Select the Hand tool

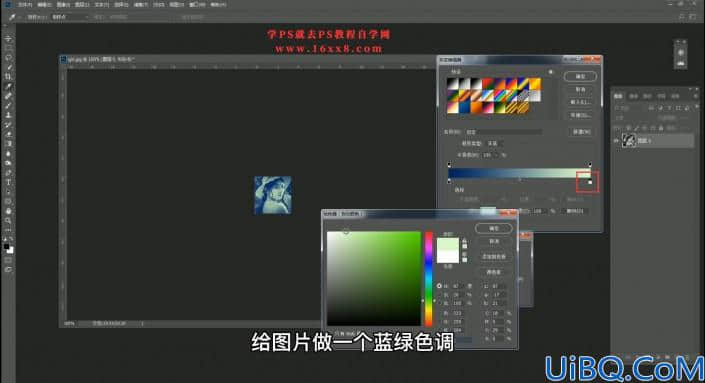tap(8, 211)
